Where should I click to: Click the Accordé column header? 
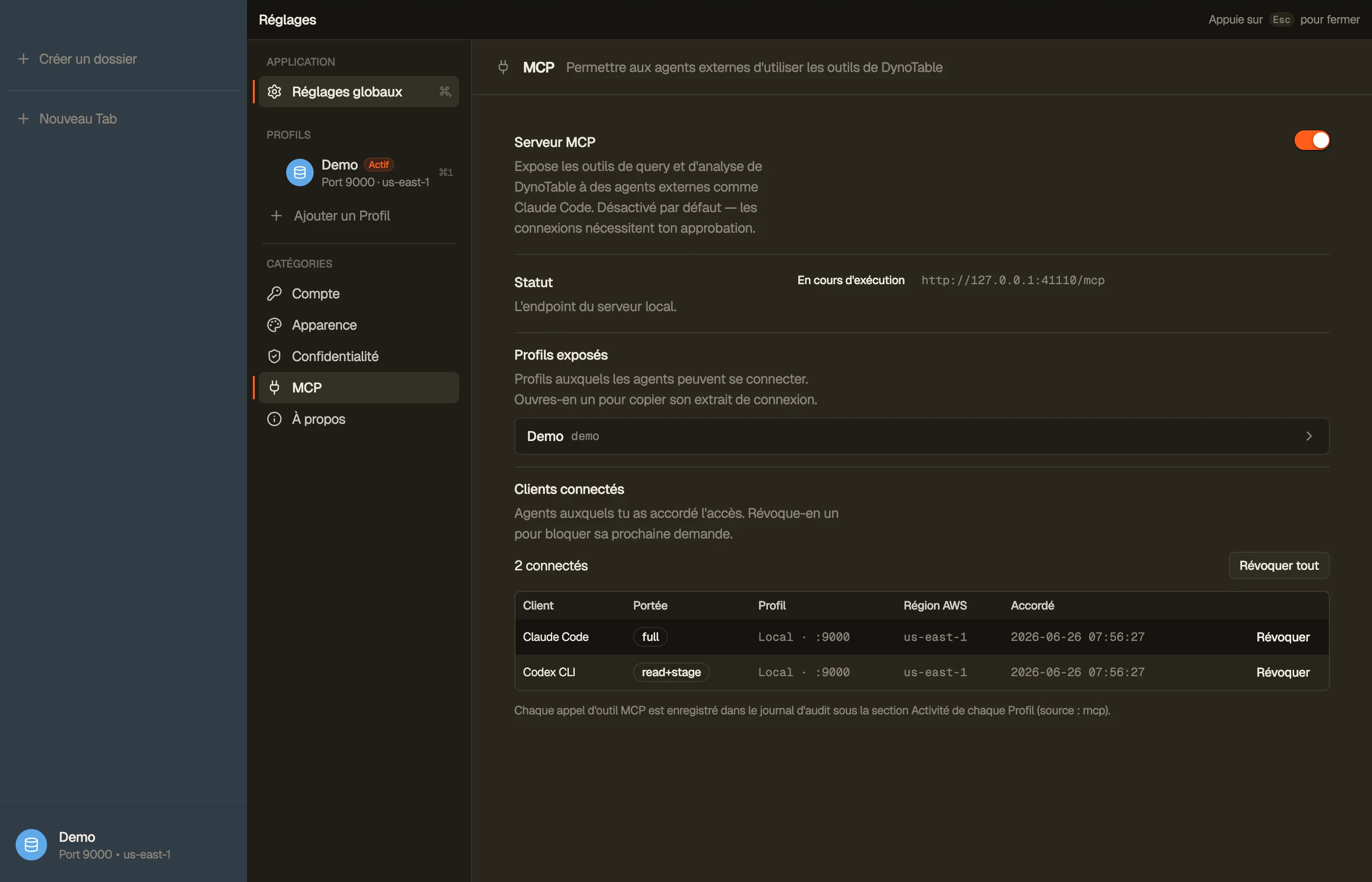[1032, 605]
